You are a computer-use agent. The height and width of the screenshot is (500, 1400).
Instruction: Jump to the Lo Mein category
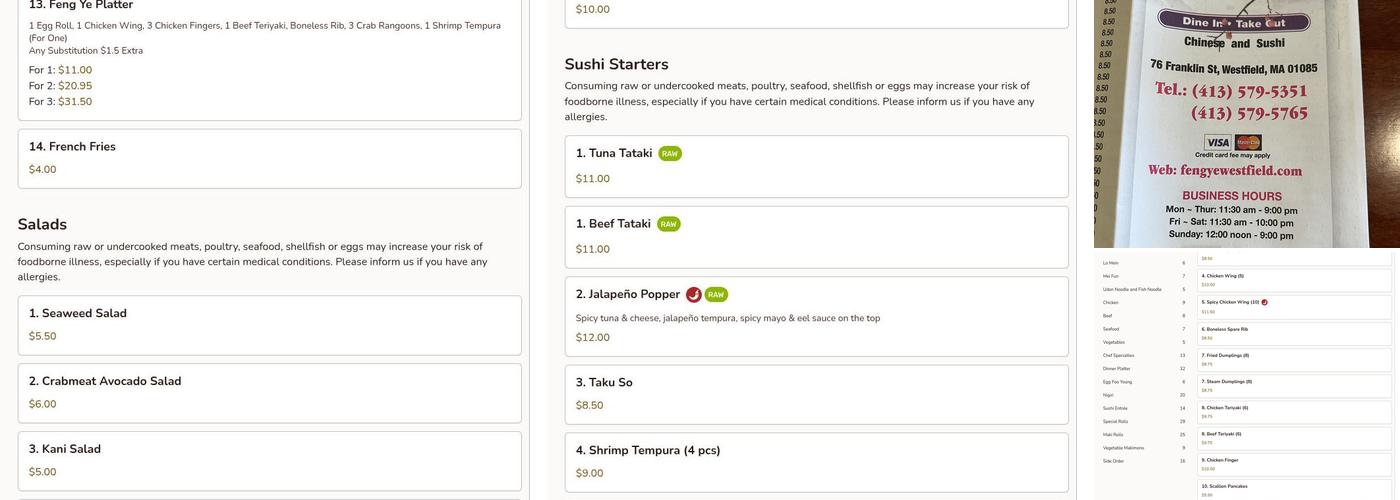[x=1110, y=263]
